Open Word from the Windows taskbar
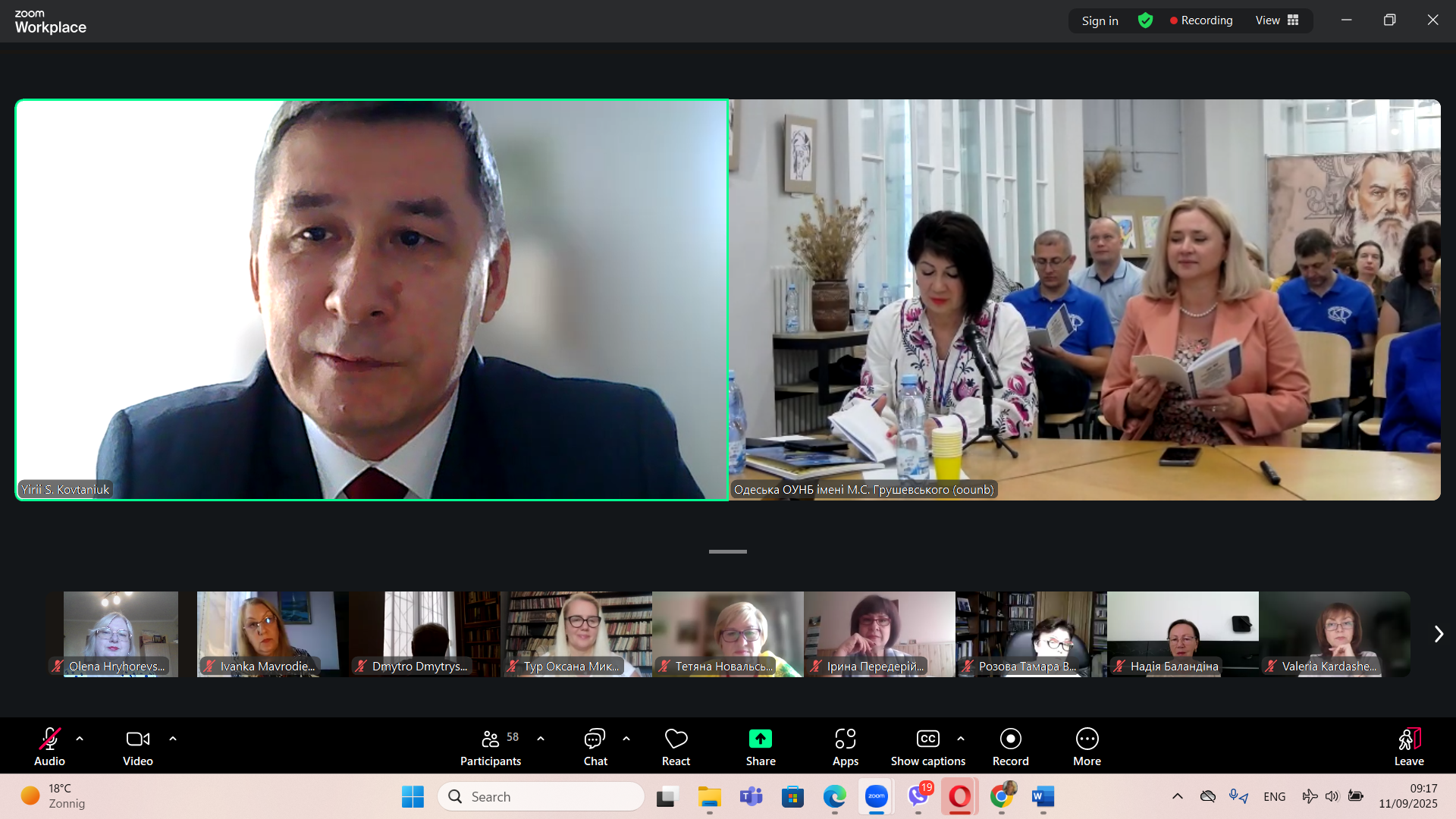1456x819 pixels. [1043, 796]
